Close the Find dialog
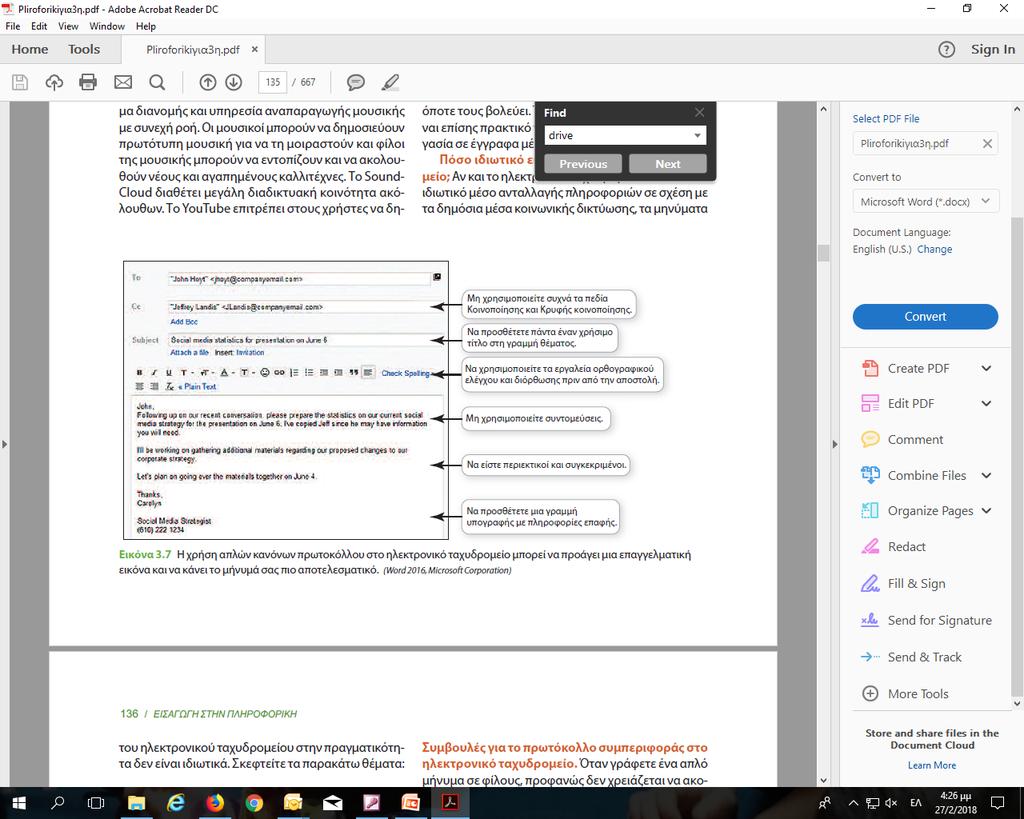 coord(699,112)
